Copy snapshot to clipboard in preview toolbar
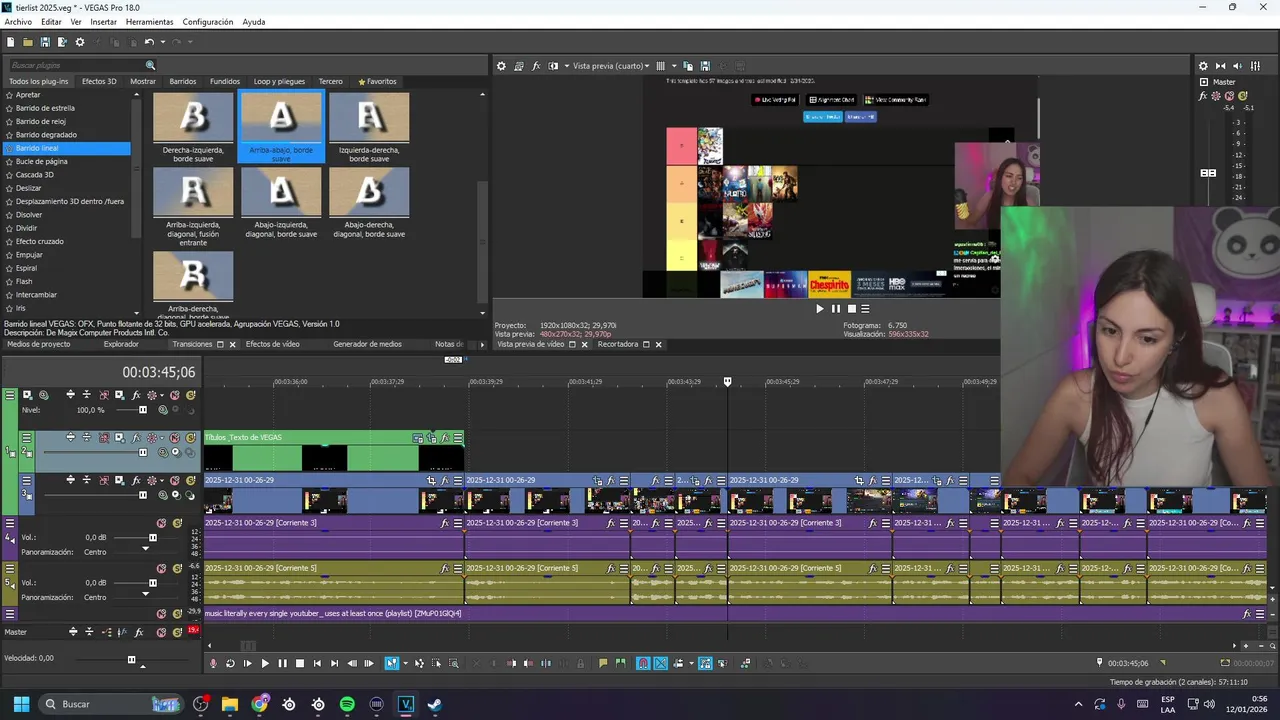Image resolution: width=1280 pixels, height=720 pixels. [x=688, y=66]
